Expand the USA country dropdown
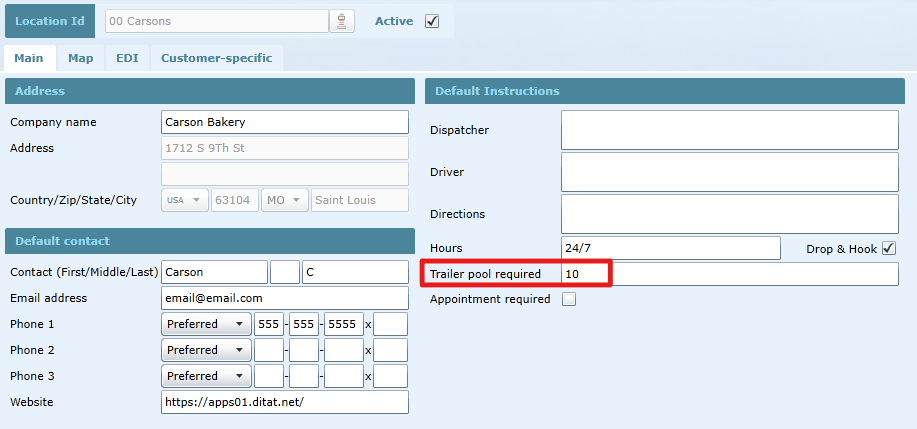The width and height of the screenshot is (917, 429). (x=184, y=200)
